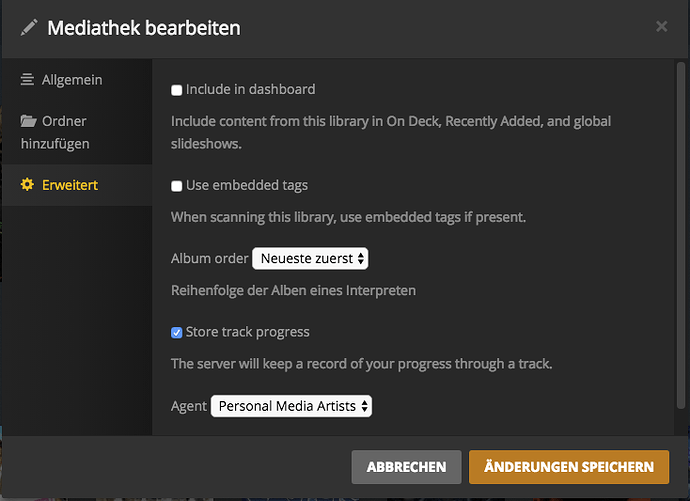
Task: Click the Allgemein list icon
Action: tap(28, 80)
